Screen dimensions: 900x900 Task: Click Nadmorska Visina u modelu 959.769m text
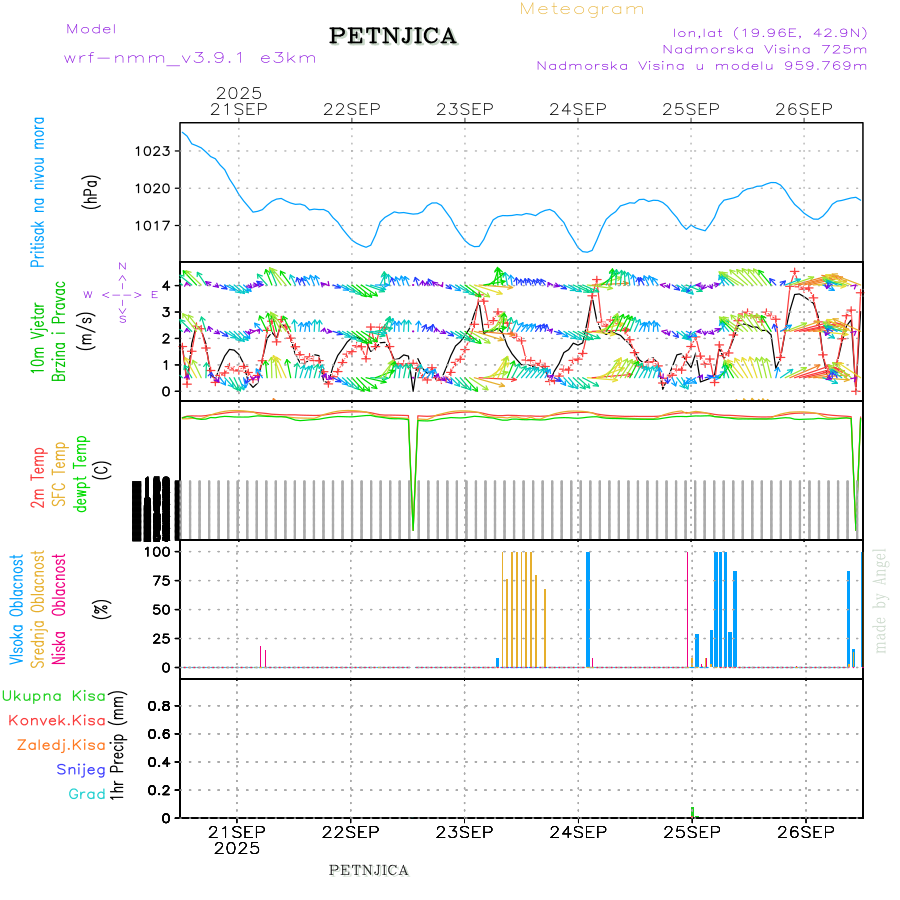click(x=701, y=66)
